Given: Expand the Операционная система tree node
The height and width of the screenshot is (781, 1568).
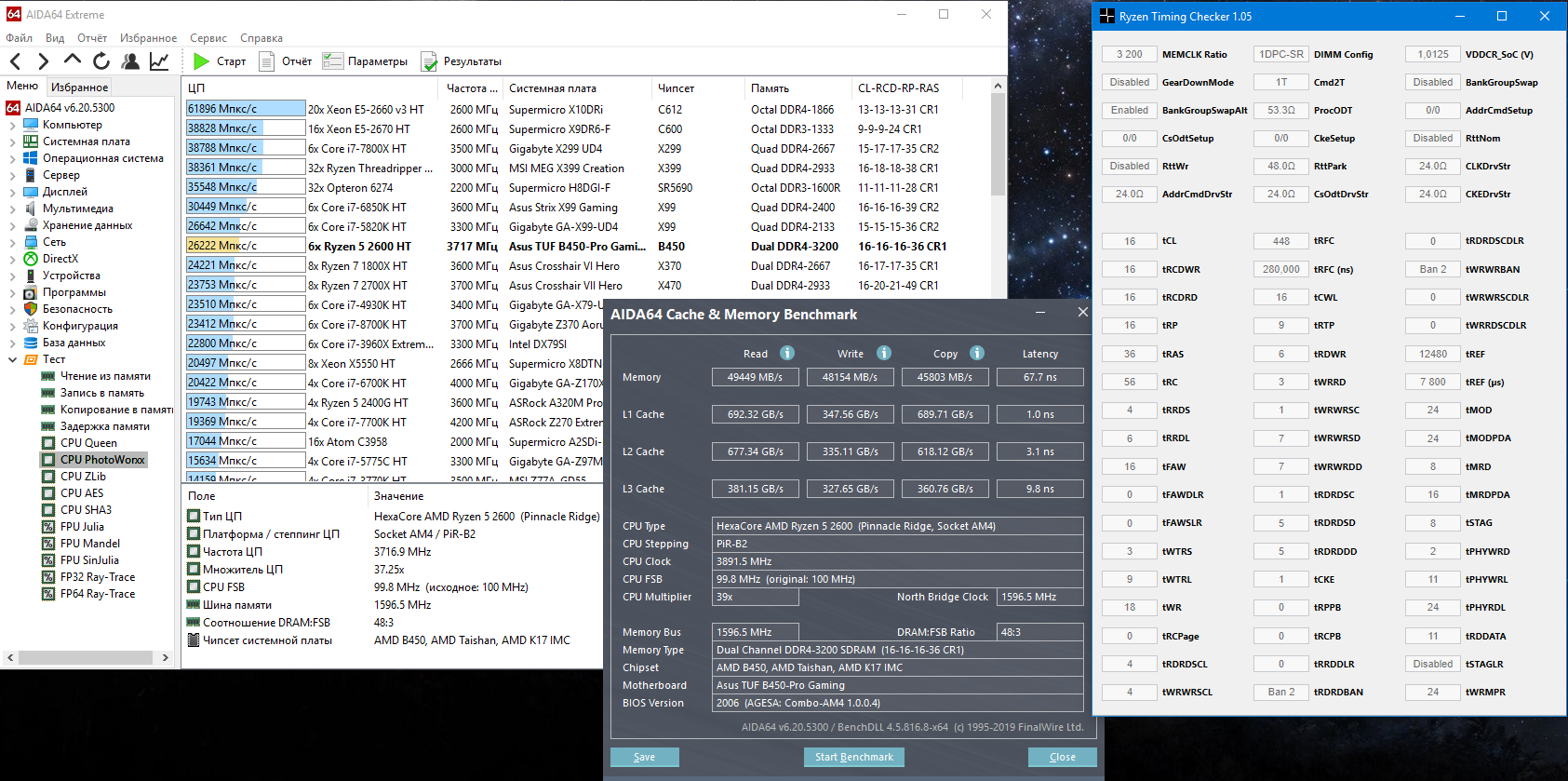Looking at the screenshot, I should (x=12, y=158).
